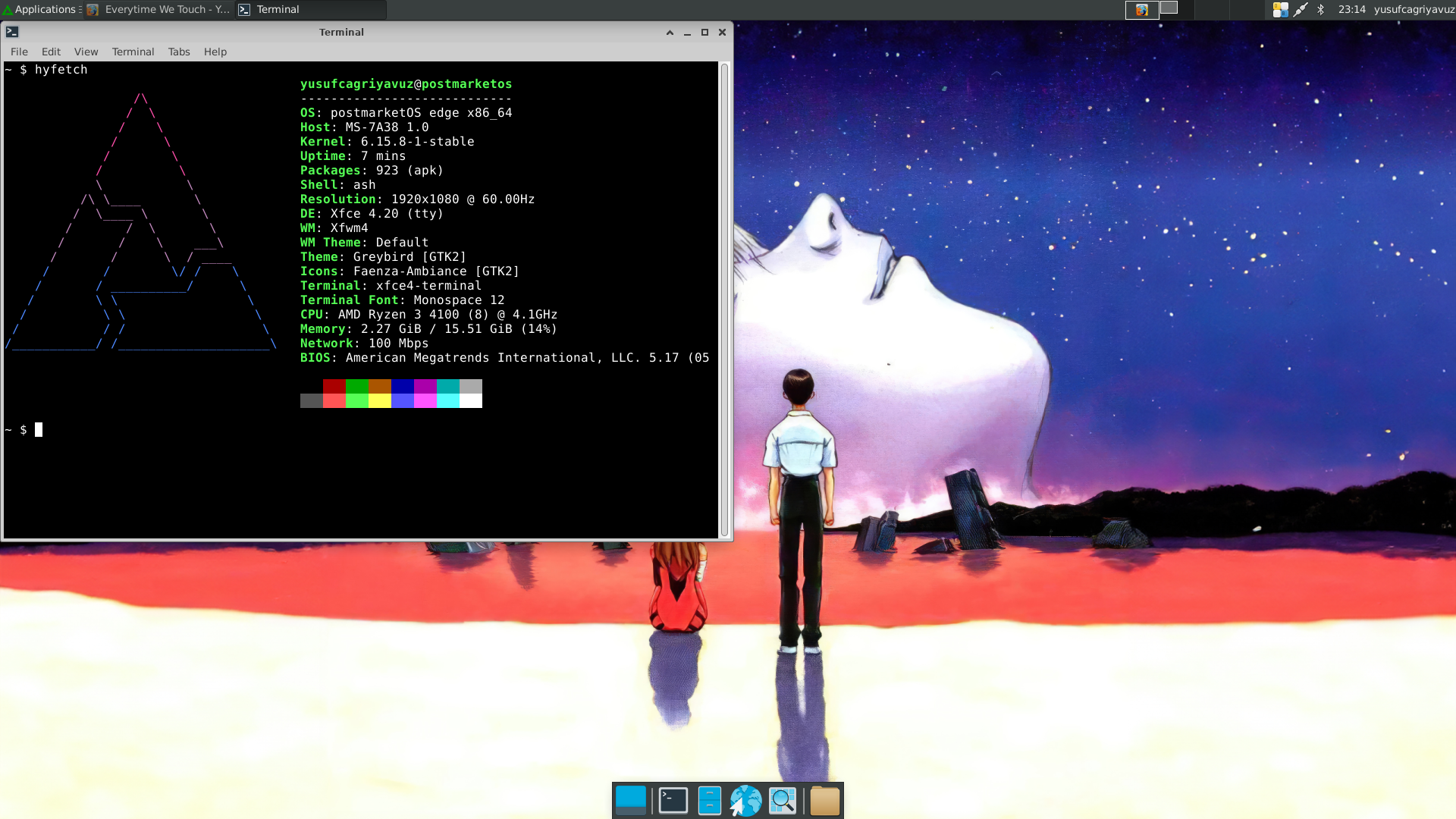
Task: Click the 'Theme: Greybird [GTK2]' line
Action: [x=383, y=256]
